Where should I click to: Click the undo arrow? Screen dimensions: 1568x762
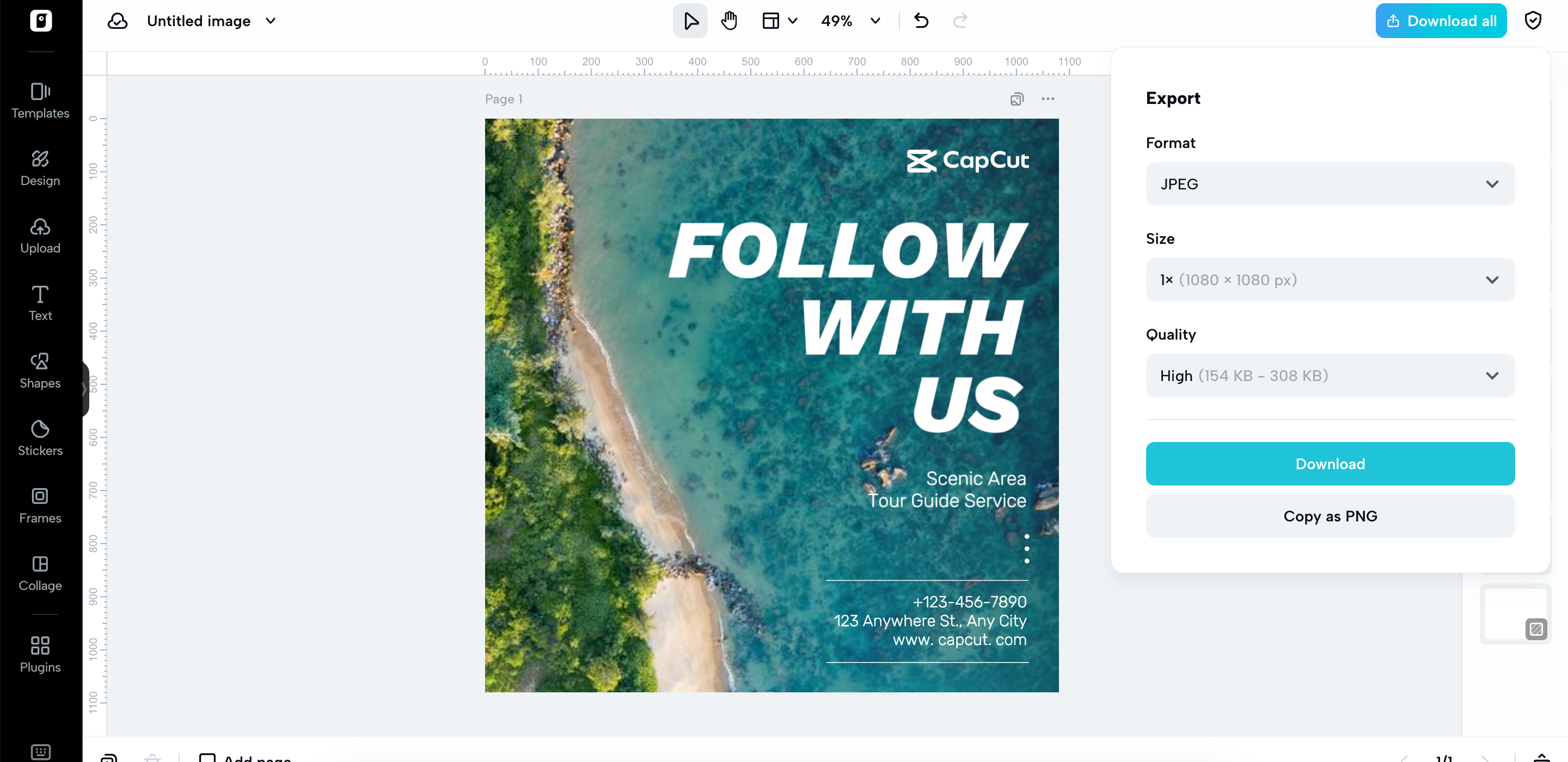921,21
